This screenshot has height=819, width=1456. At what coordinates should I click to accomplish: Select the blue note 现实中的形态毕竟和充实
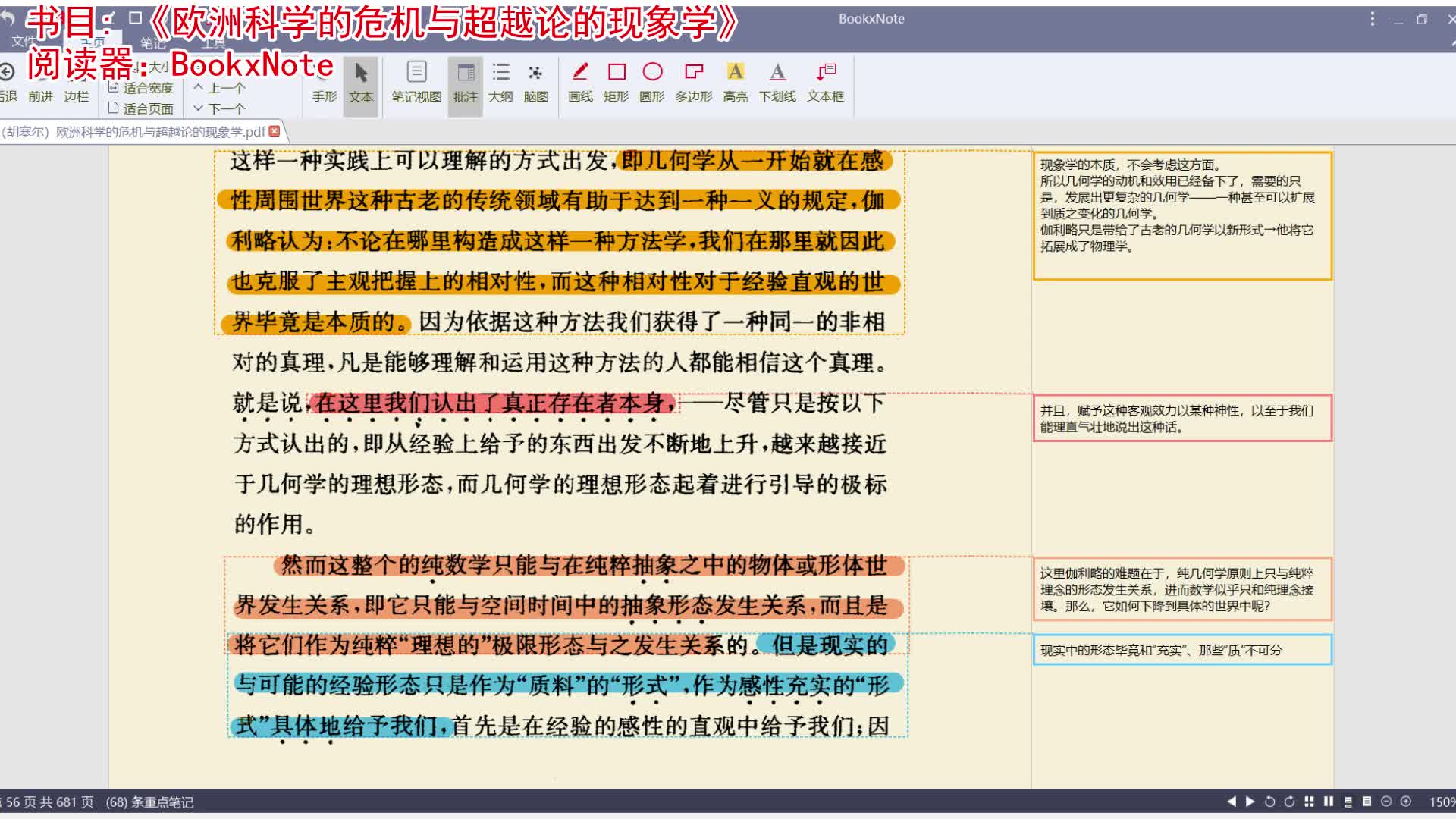(x=1182, y=650)
